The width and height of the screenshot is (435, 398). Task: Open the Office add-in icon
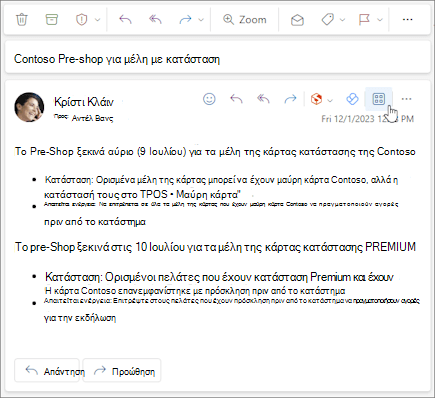pyautogui.click(x=316, y=99)
